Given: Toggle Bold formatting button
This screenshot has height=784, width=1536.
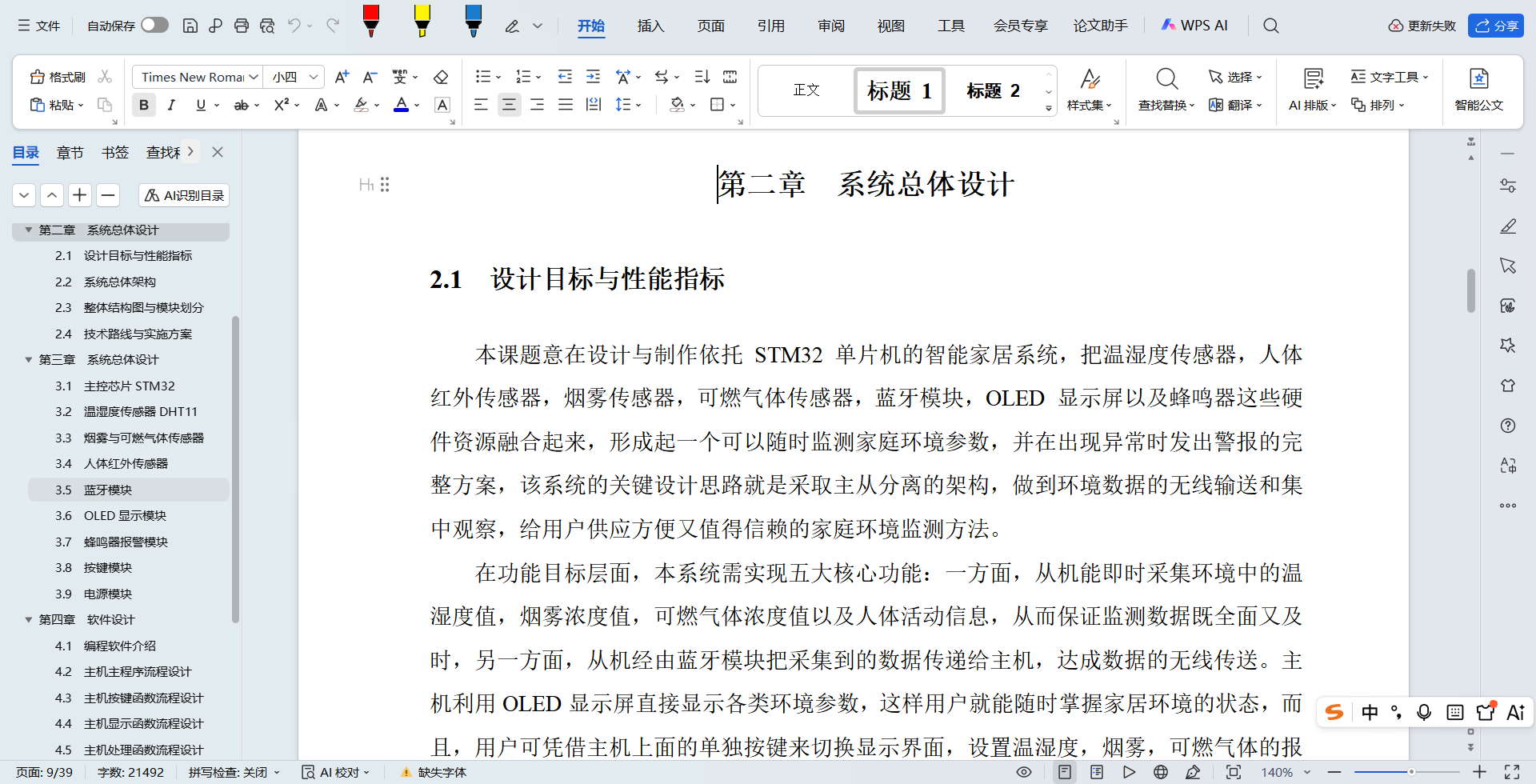Looking at the screenshot, I should [x=144, y=105].
